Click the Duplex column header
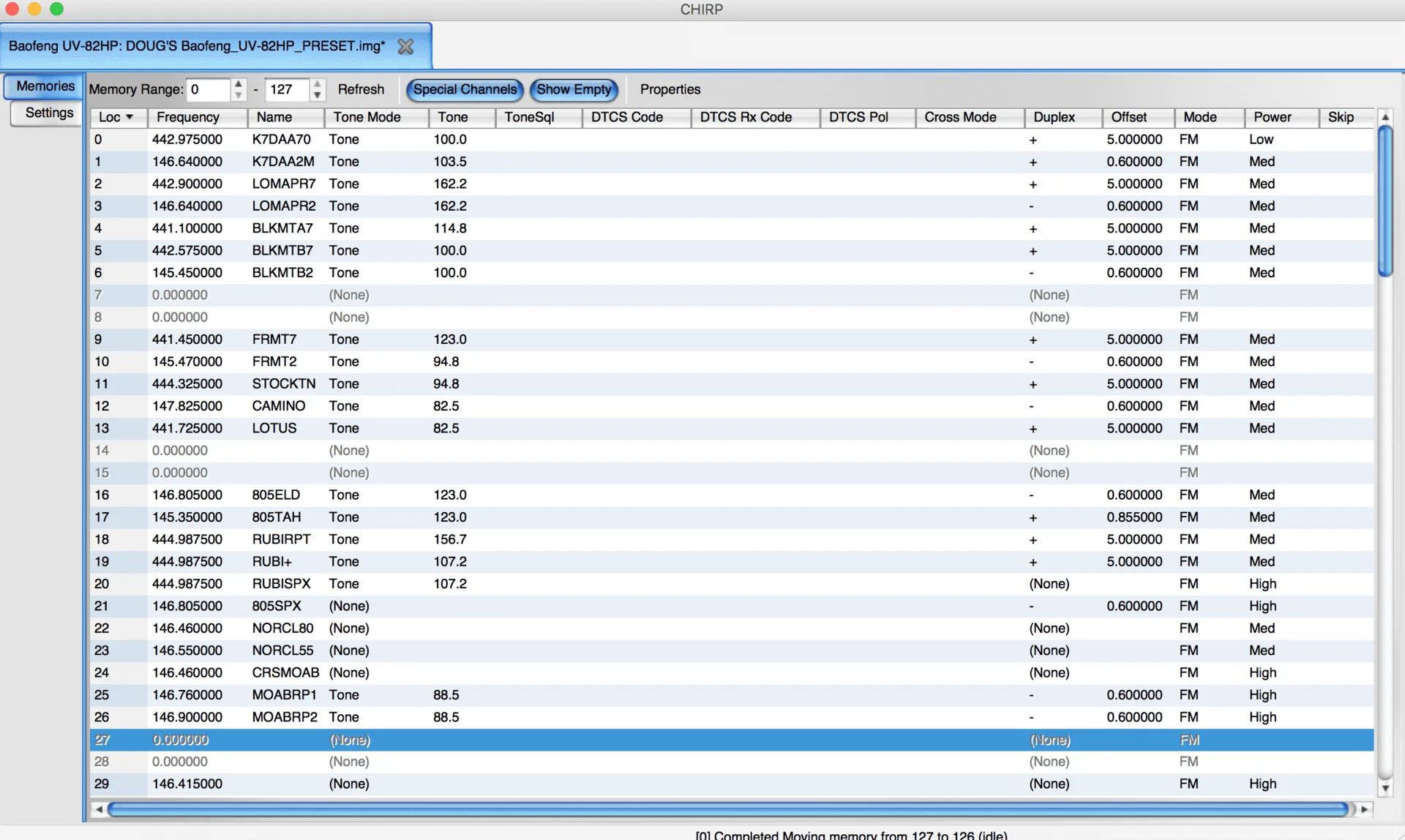 click(x=1064, y=117)
